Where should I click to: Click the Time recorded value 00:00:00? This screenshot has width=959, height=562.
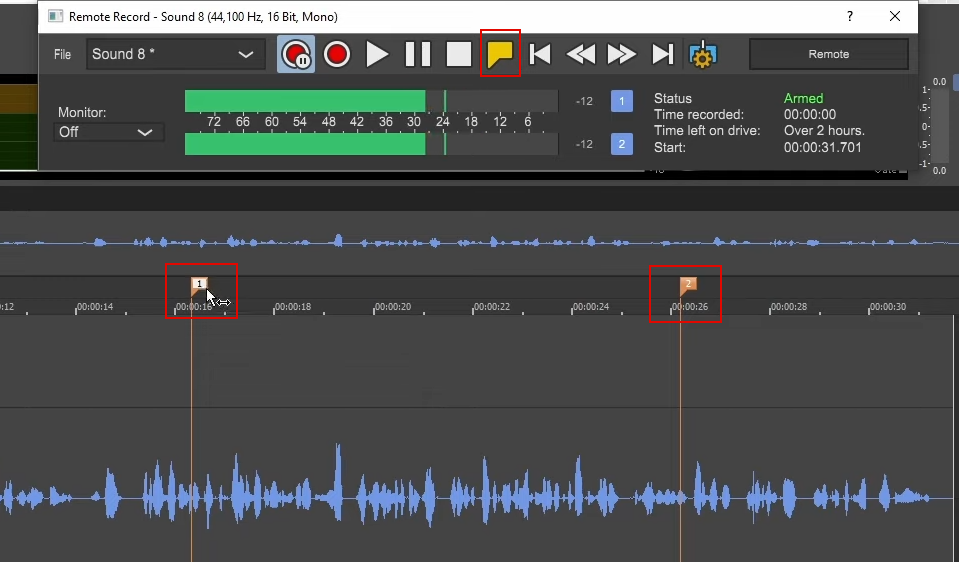pos(810,114)
